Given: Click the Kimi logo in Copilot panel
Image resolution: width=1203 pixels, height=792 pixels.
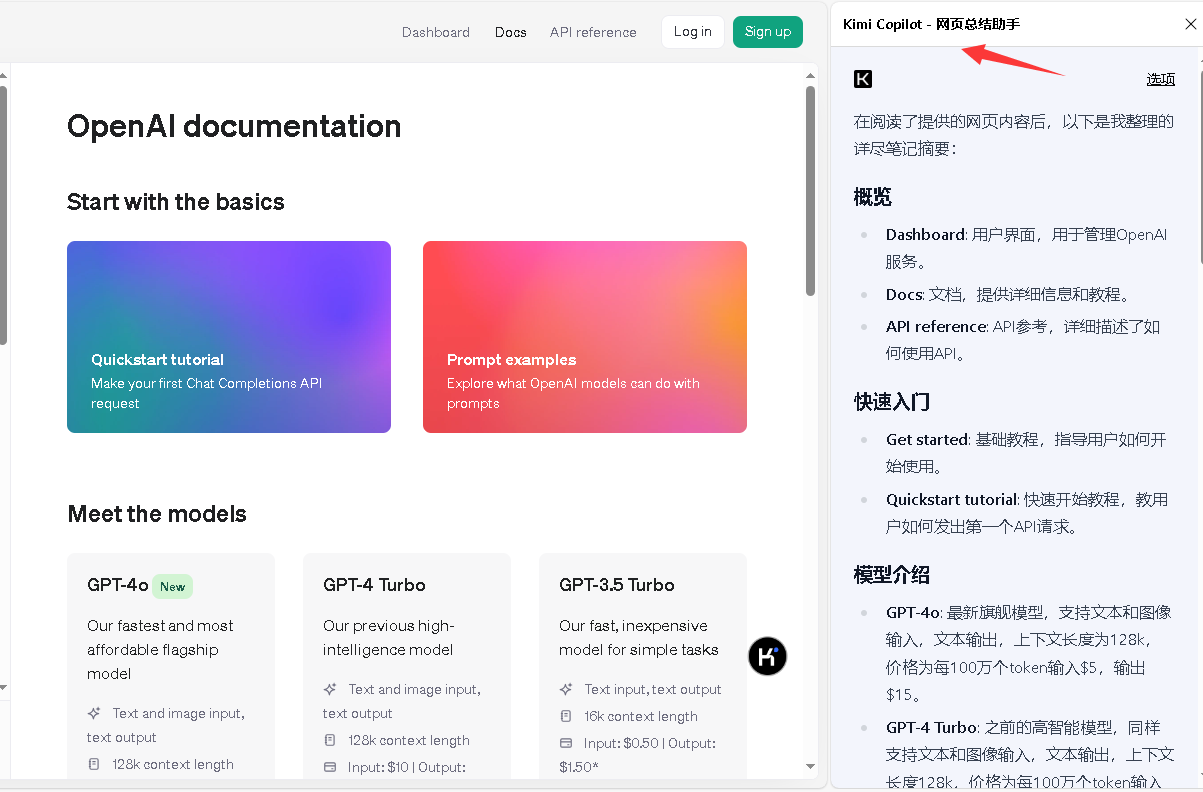Looking at the screenshot, I should click(863, 79).
